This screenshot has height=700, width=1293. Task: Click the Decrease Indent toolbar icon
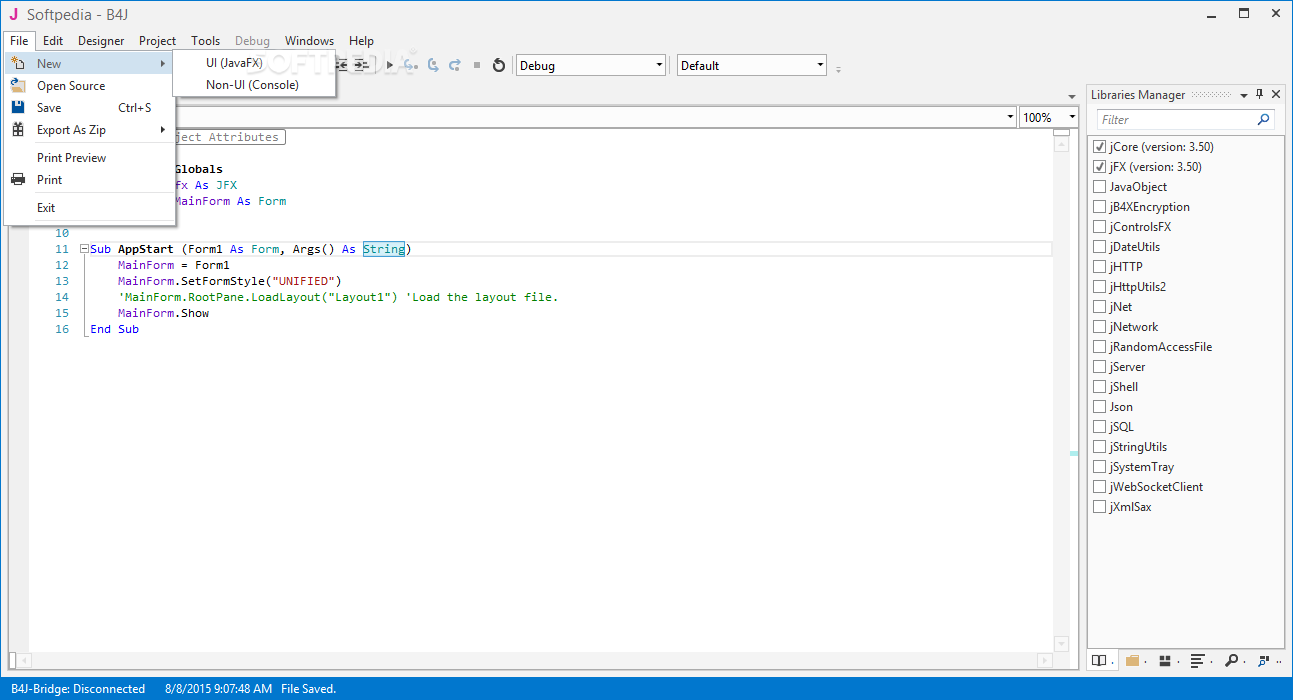pyautogui.click(x=342, y=65)
